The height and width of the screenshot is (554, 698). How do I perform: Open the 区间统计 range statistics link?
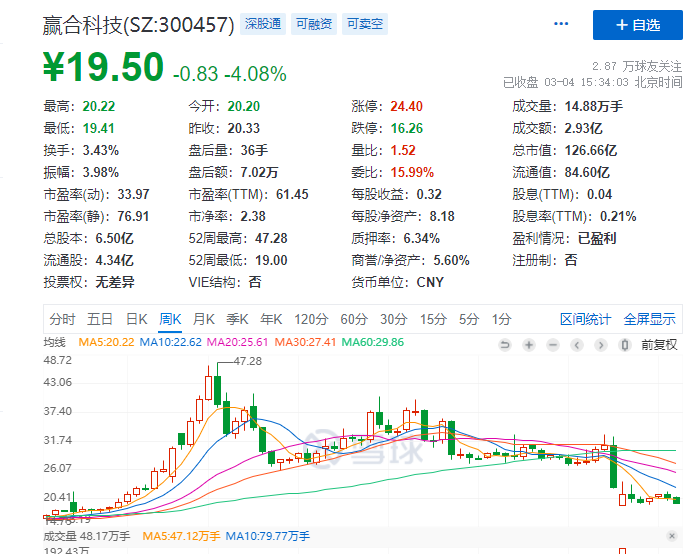tap(585, 319)
